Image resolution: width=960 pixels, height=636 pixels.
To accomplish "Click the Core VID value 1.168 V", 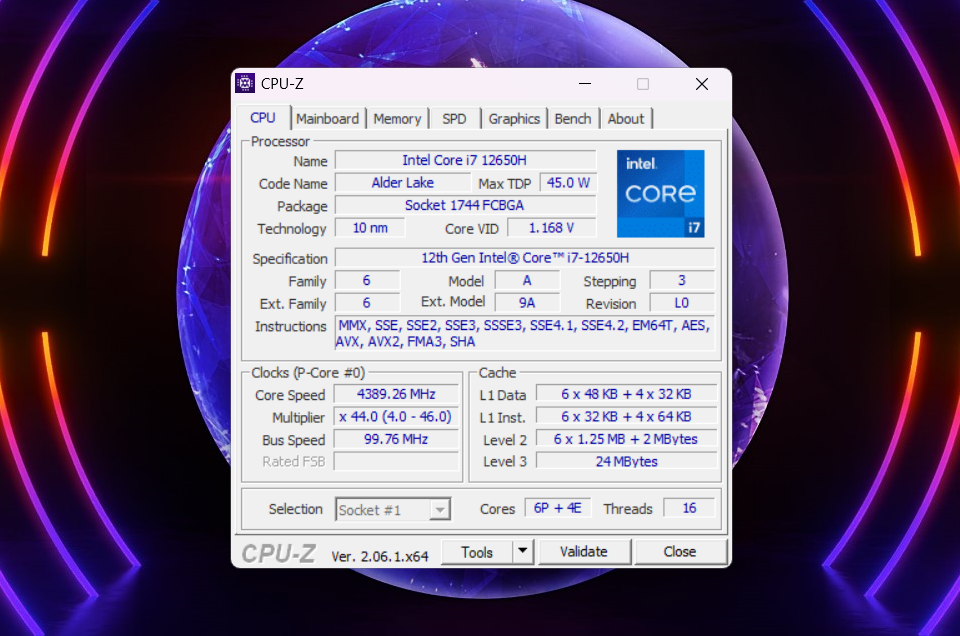I will click(552, 228).
